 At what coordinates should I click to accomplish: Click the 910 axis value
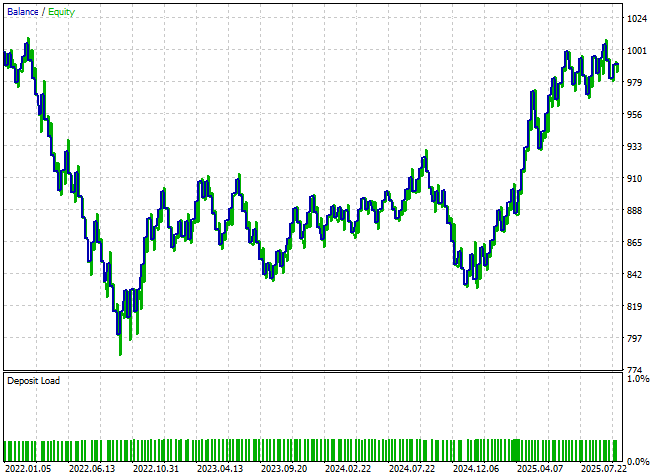(635, 178)
